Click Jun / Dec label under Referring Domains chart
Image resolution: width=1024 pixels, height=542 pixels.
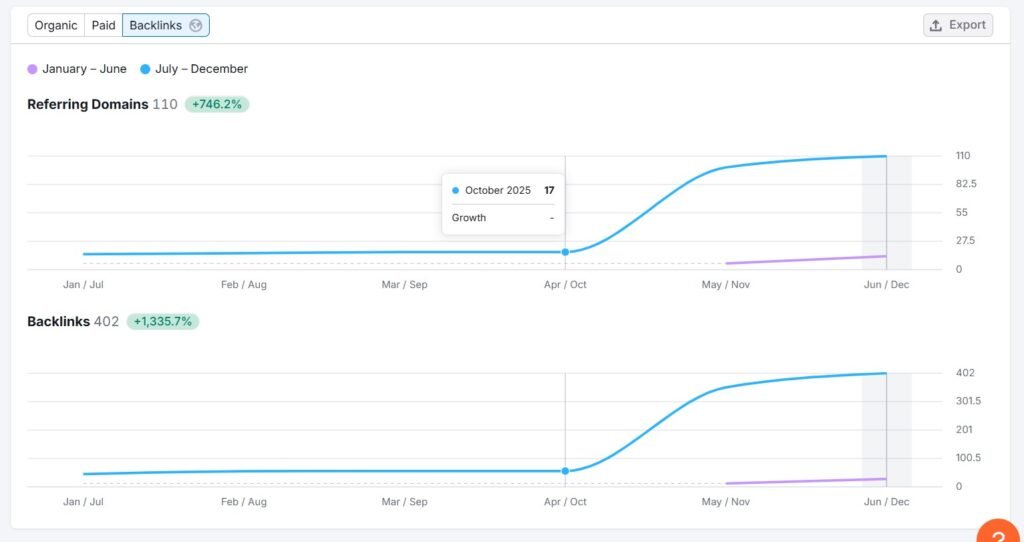(x=886, y=285)
